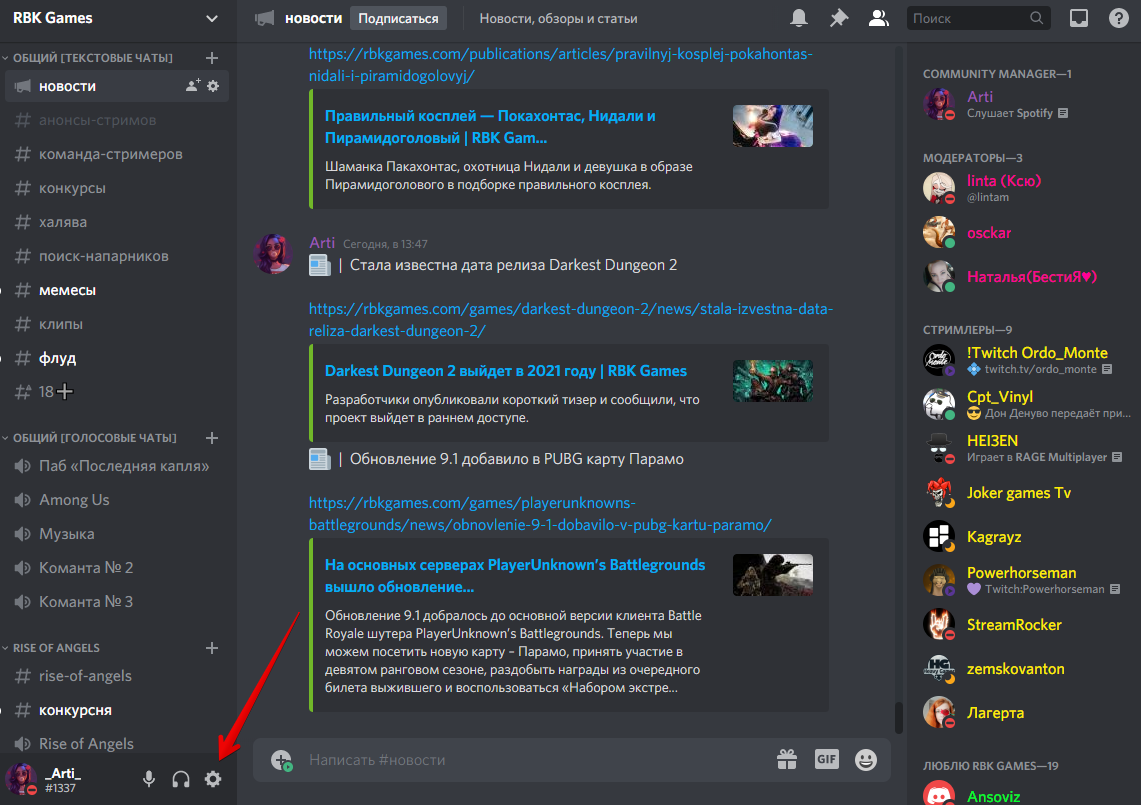
Task: View the cosplay article thumbnail
Action: (773, 126)
